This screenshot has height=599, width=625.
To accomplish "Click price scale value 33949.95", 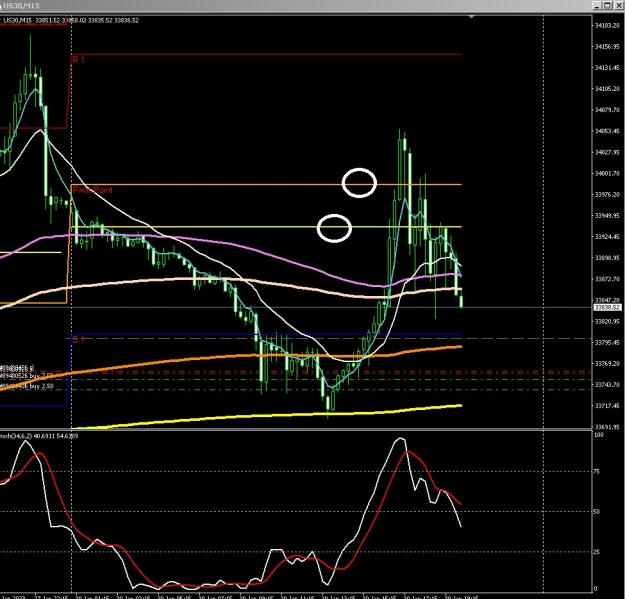I will pos(607,216).
